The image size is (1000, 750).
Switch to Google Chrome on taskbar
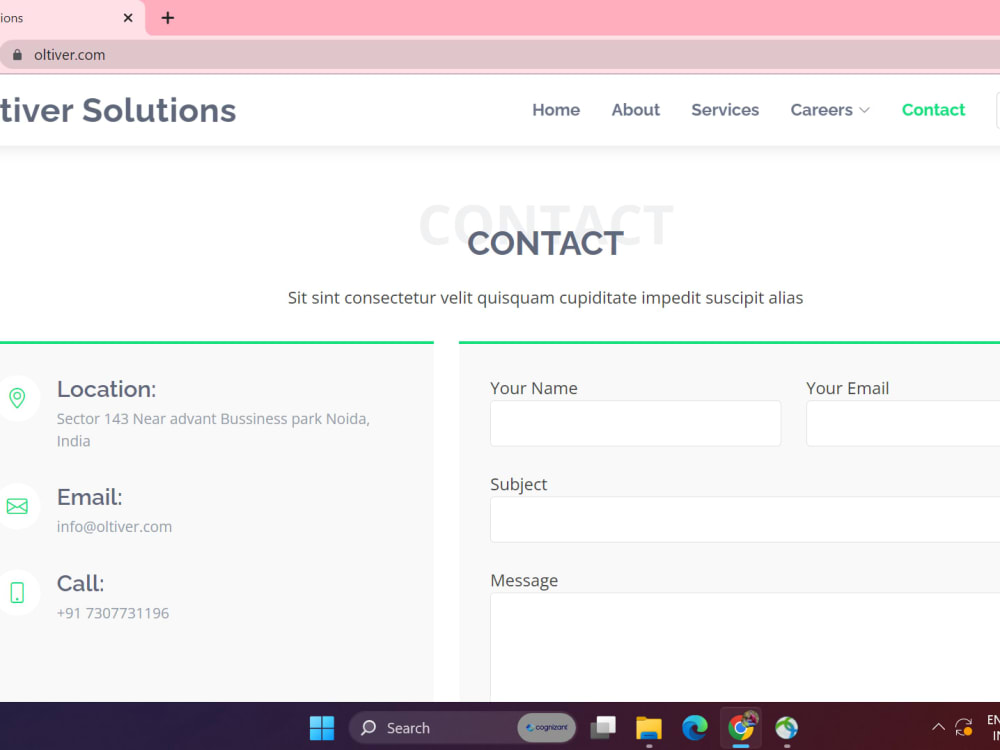click(741, 728)
